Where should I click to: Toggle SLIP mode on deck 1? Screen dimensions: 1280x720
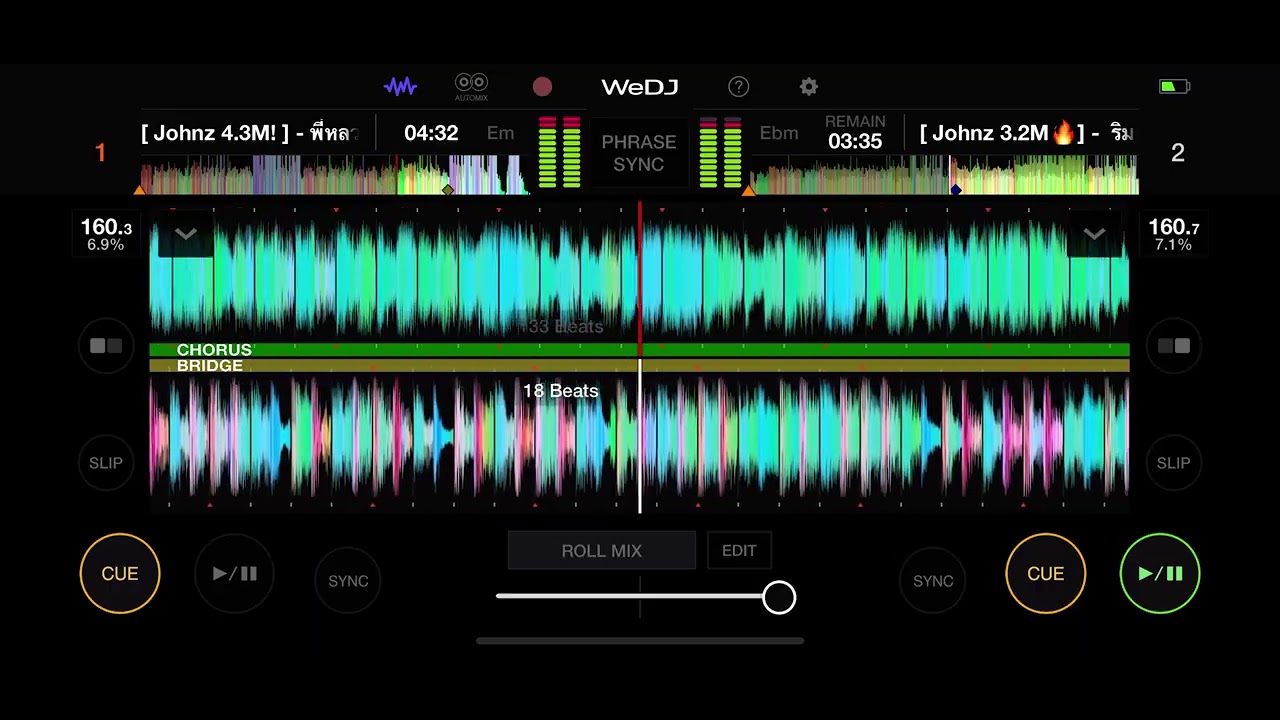[x=106, y=463]
